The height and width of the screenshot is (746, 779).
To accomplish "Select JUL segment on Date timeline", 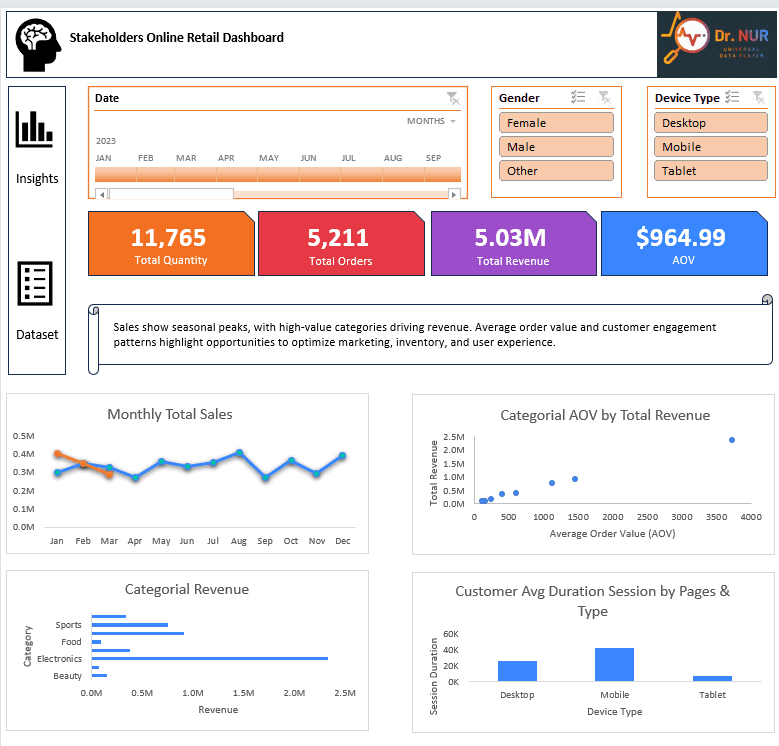I will click(x=361, y=174).
